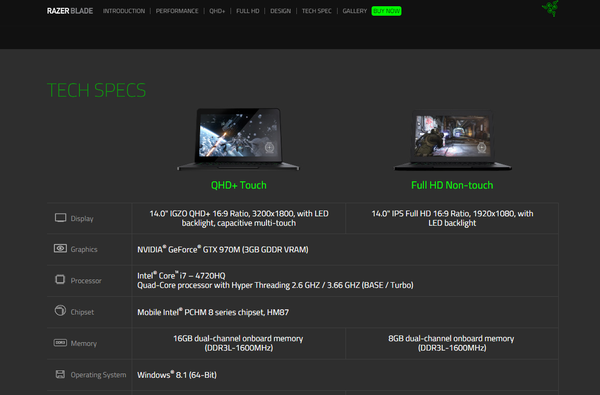Open the Design nav item

pos(280,11)
